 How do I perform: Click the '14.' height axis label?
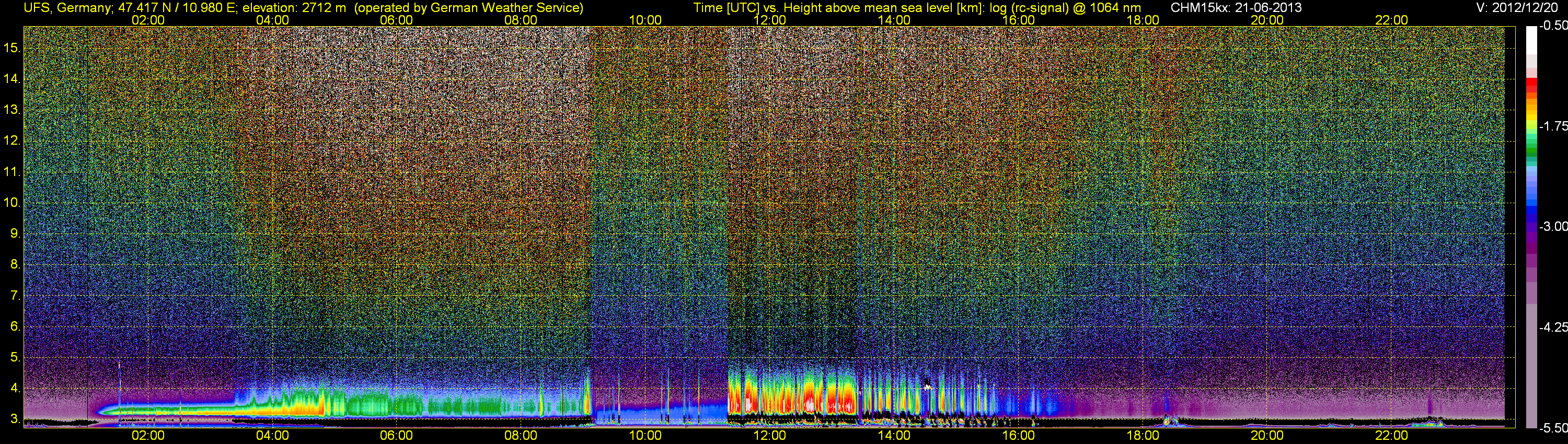12,78
